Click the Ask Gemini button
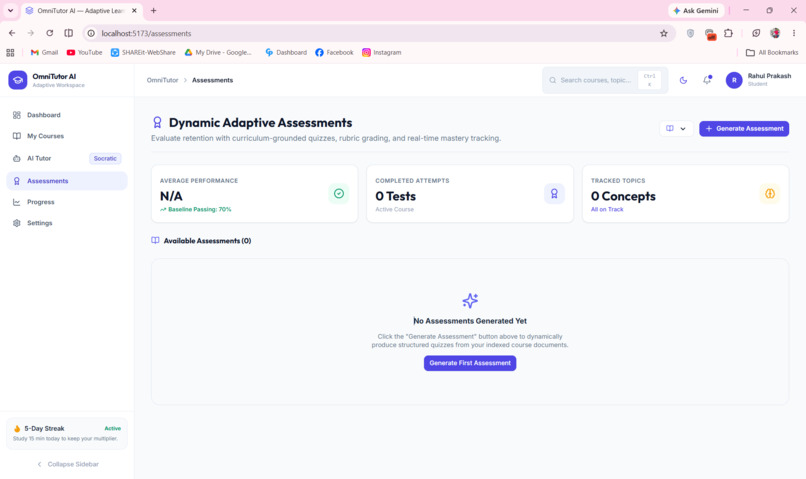 click(696, 10)
